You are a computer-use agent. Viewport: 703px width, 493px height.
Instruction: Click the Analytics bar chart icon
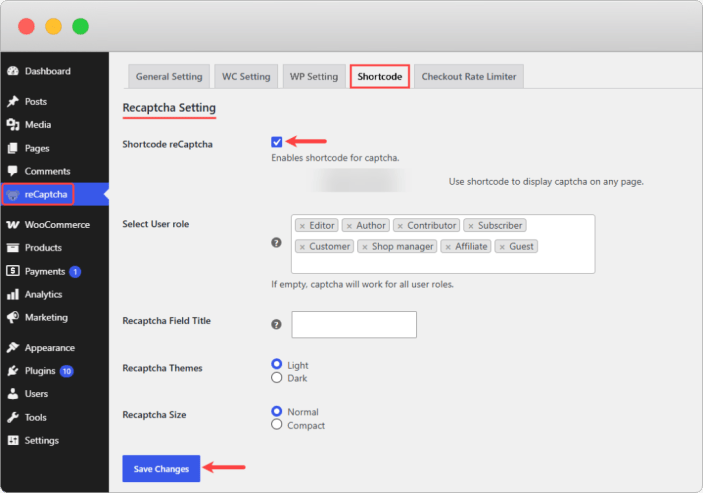13,294
